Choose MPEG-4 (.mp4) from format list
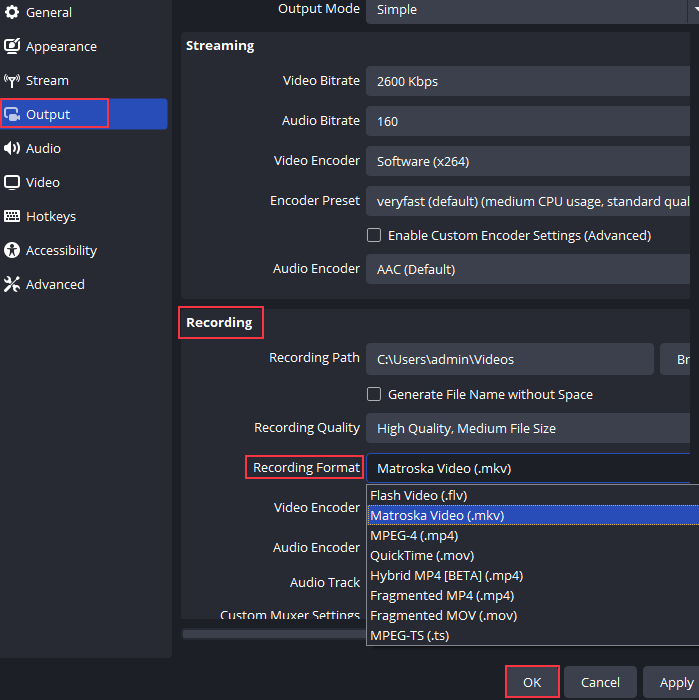 (x=416, y=536)
